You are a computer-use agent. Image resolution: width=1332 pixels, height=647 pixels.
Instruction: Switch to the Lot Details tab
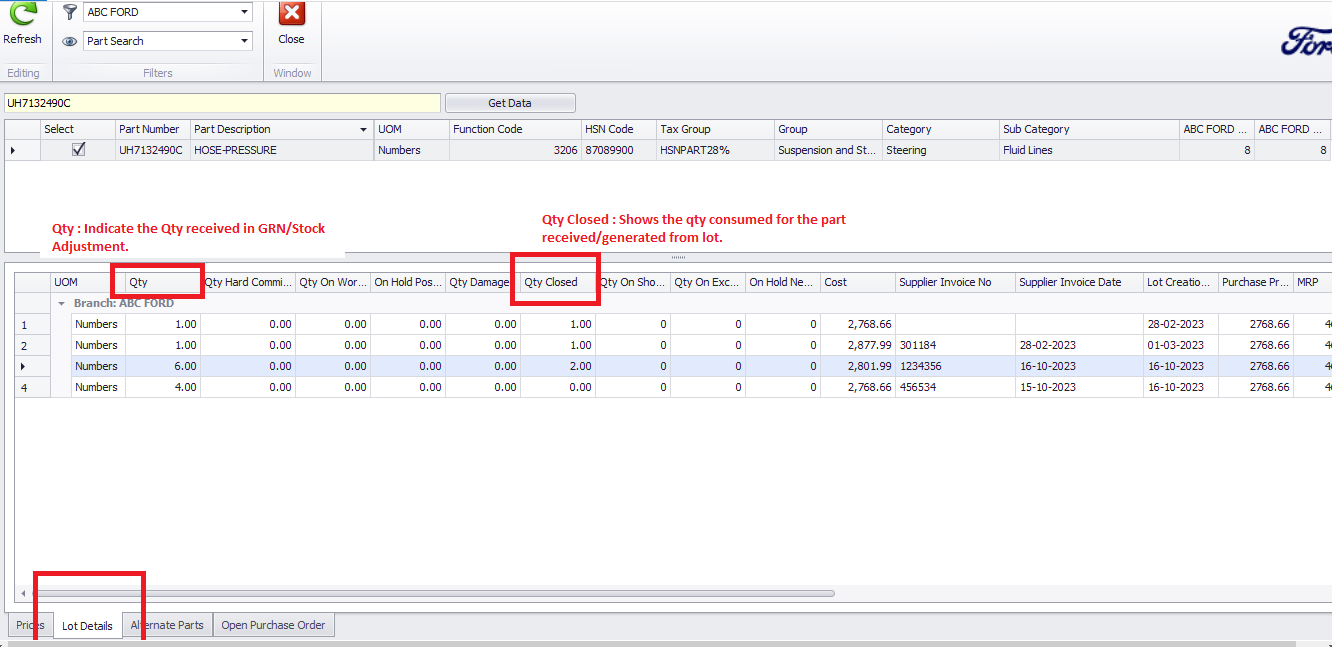(87, 626)
